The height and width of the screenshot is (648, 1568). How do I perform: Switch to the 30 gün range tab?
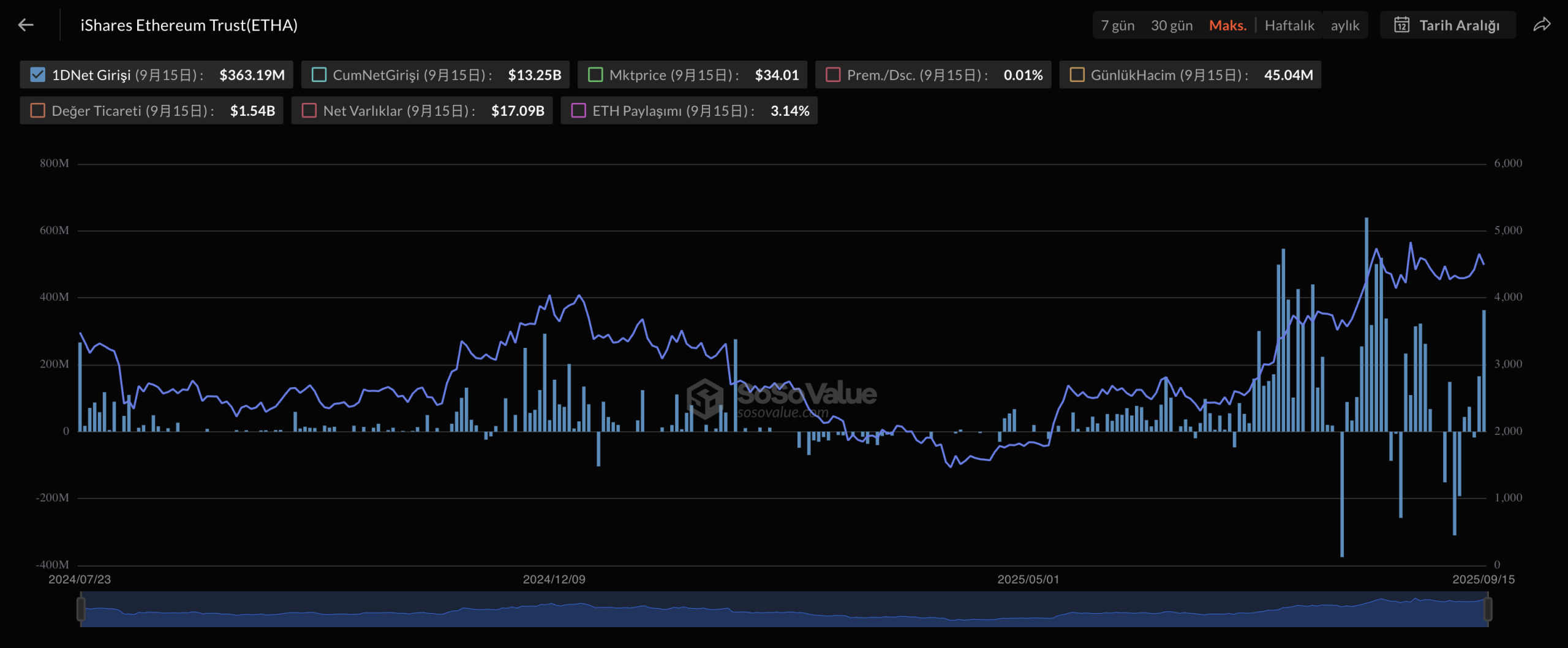click(x=1171, y=25)
